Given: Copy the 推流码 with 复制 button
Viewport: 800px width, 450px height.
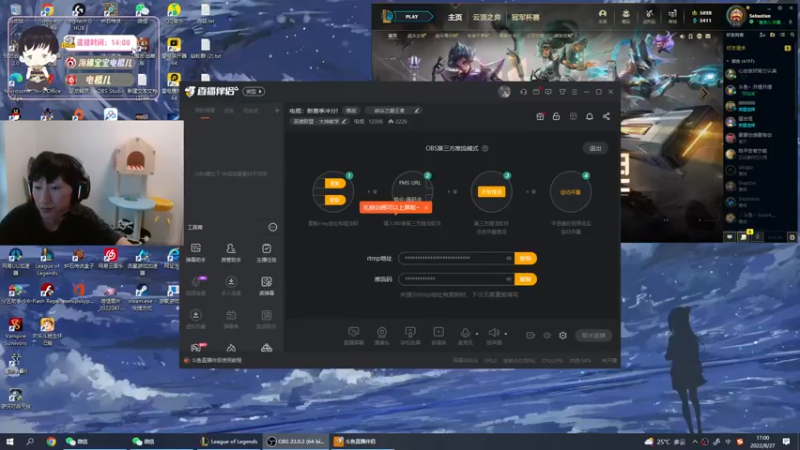Looking at the screenshot, I should click(526, 279).
